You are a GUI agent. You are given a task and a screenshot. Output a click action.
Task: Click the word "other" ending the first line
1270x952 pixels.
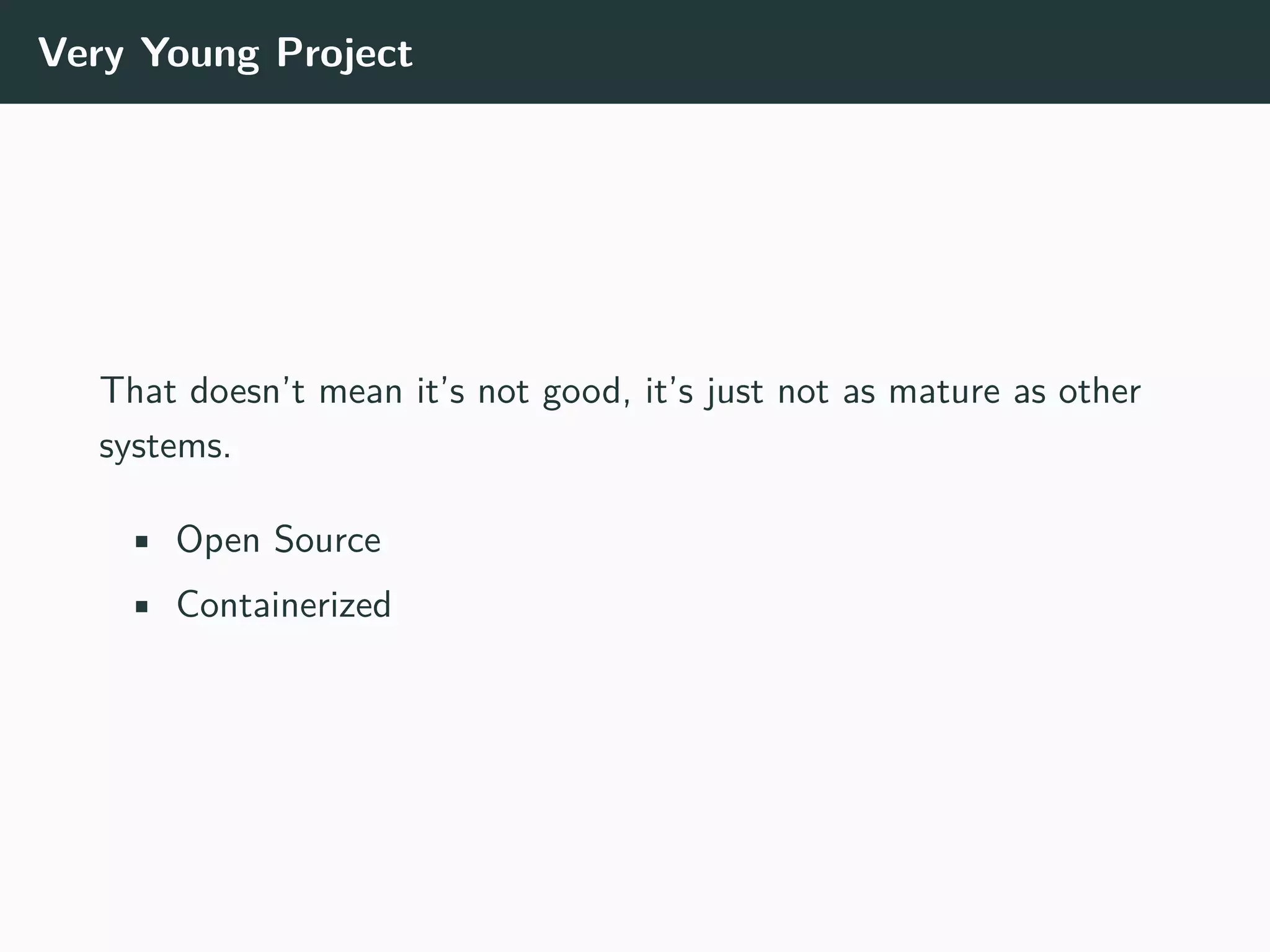tap(1099, 391)
